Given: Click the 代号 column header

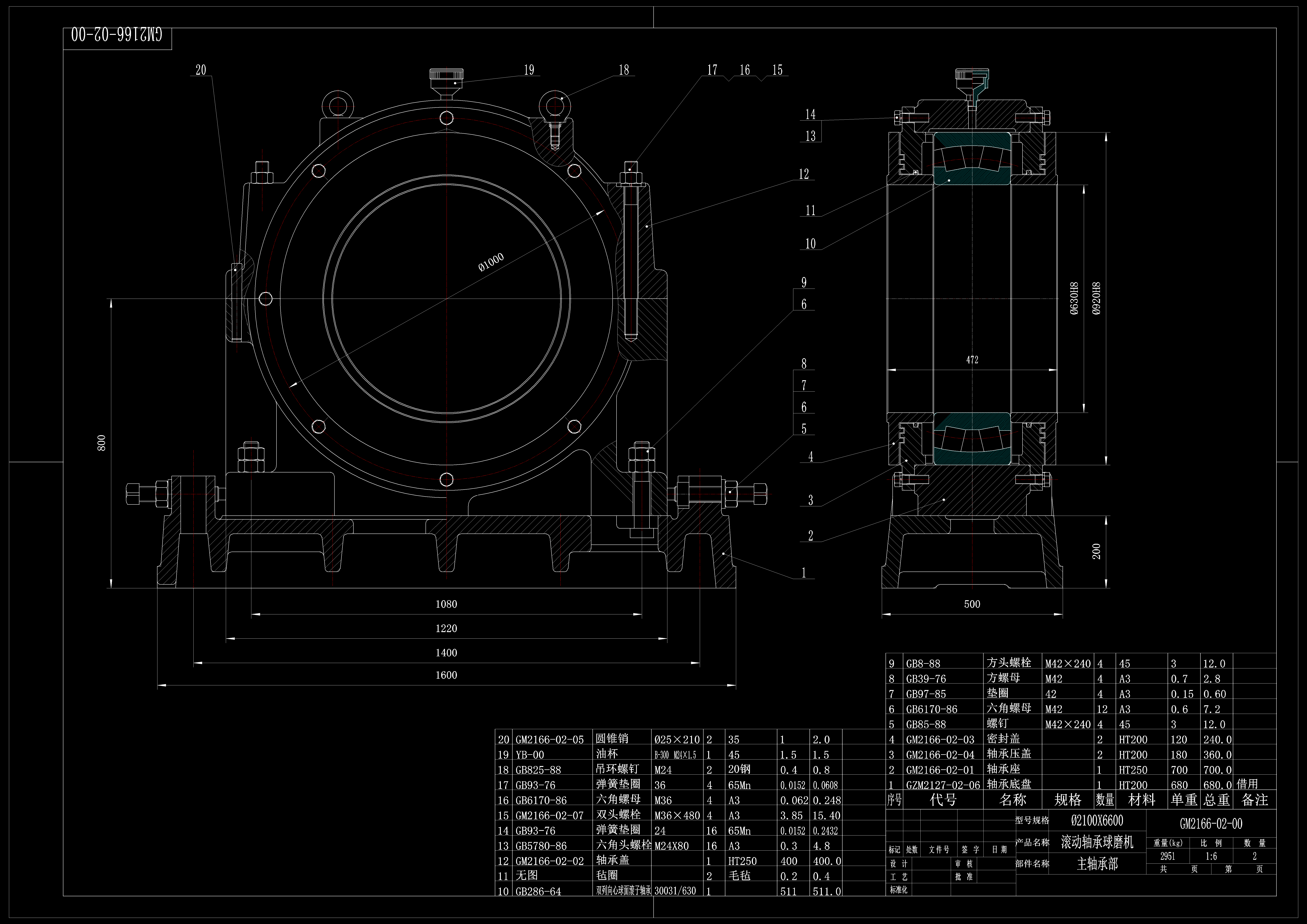Looking at the screenshot, I should coord(943,800).
